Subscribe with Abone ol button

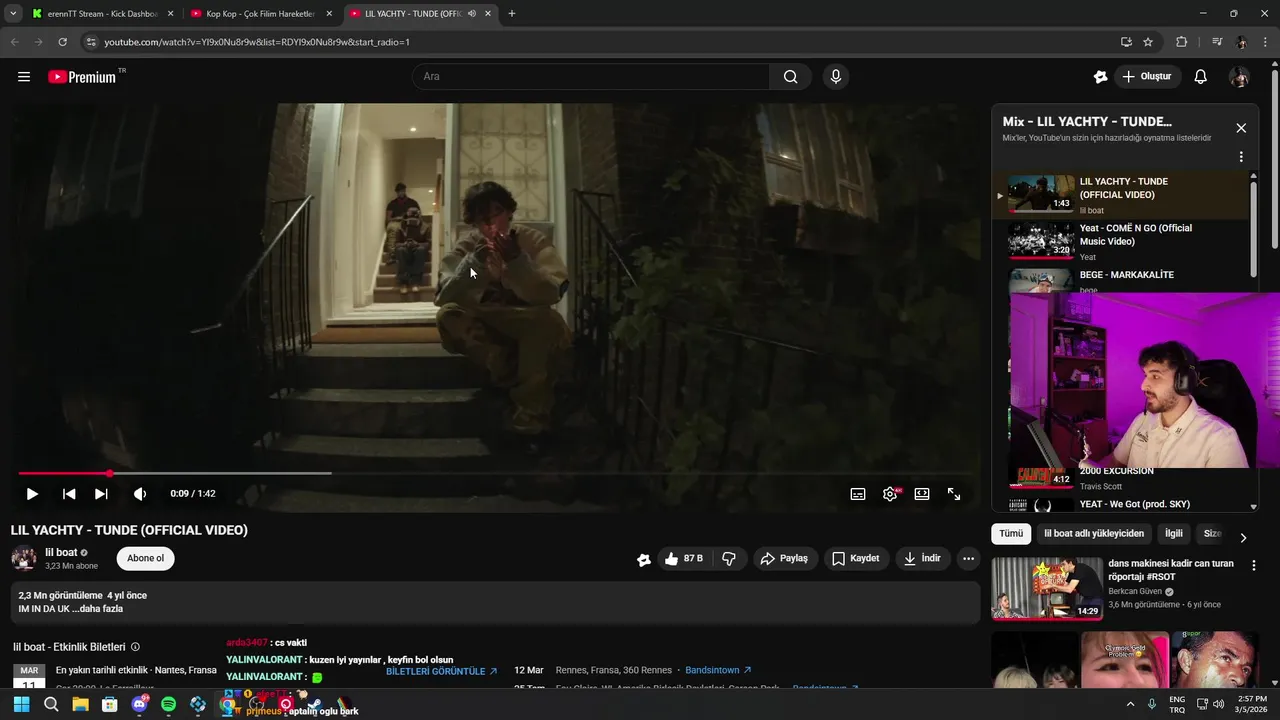(x=146, y=559)
